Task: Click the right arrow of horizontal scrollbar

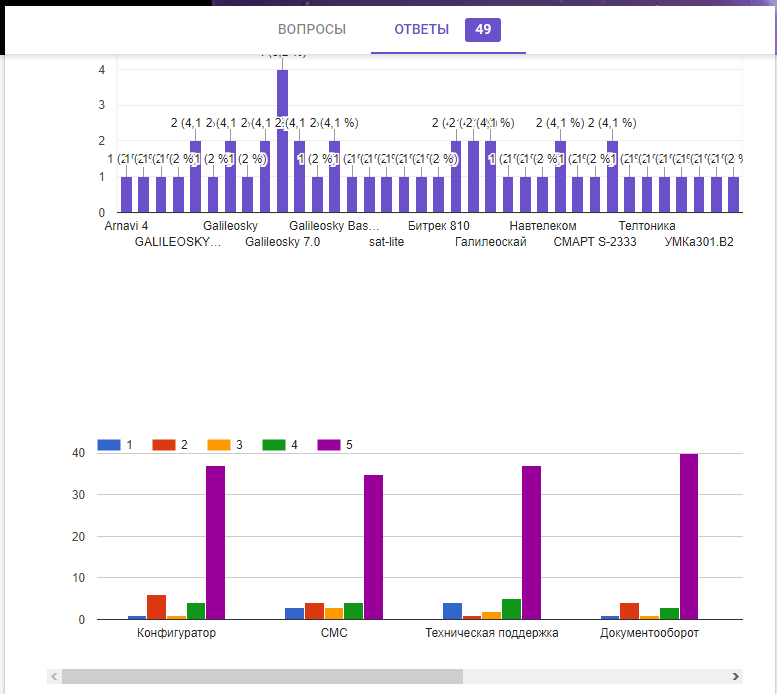Action: [x=736, y=676]
